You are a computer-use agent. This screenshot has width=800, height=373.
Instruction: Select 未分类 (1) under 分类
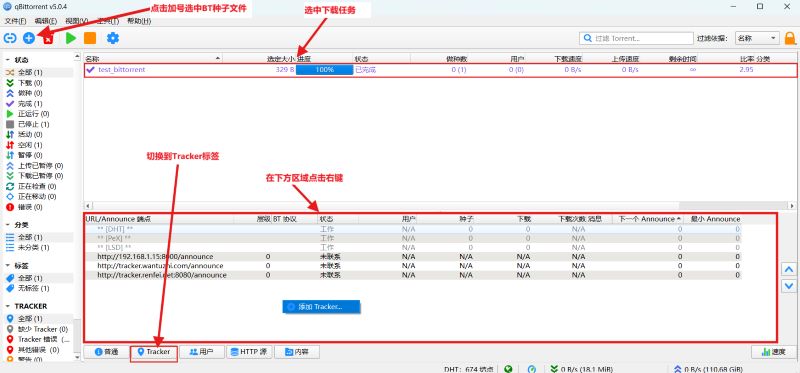tap(34, 247)
